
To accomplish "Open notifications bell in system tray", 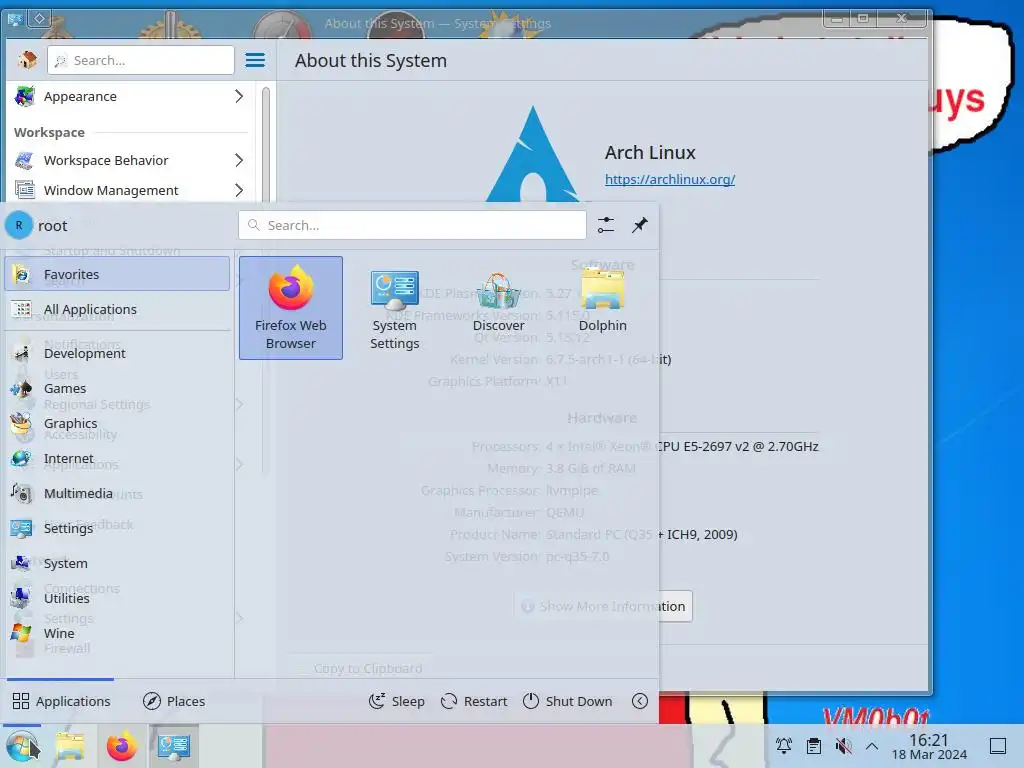I will click(x=784, y=746).
